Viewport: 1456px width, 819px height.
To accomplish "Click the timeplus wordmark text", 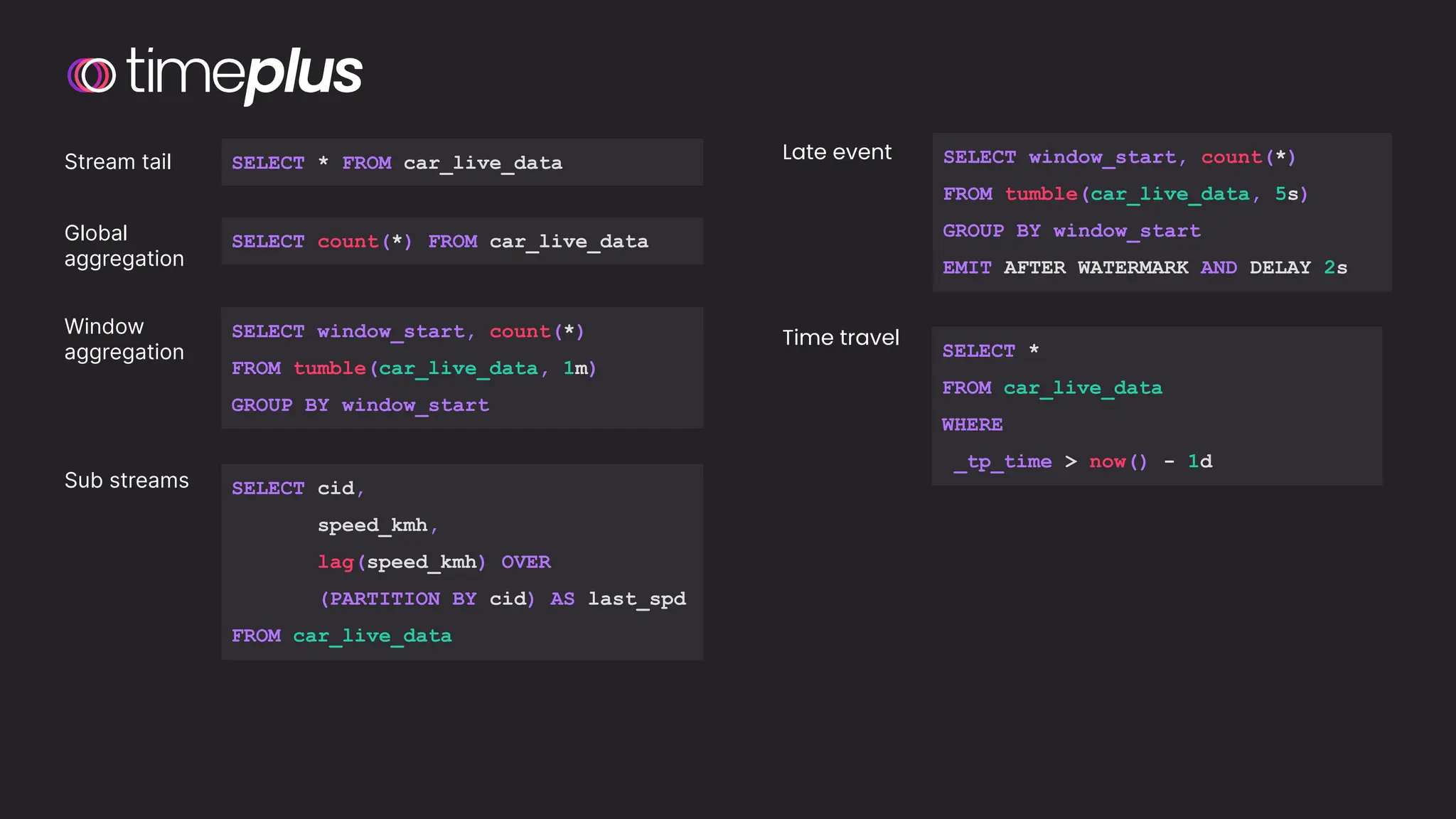I will (245, 73).
